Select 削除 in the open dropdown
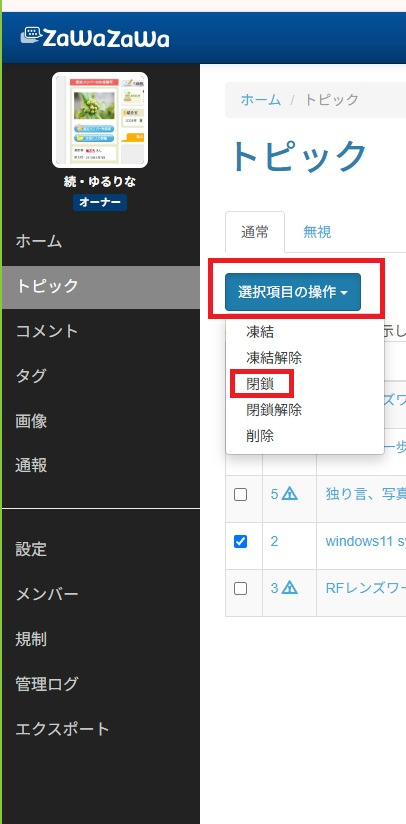This screenshot has height=824, width=406. pos(260,436)
